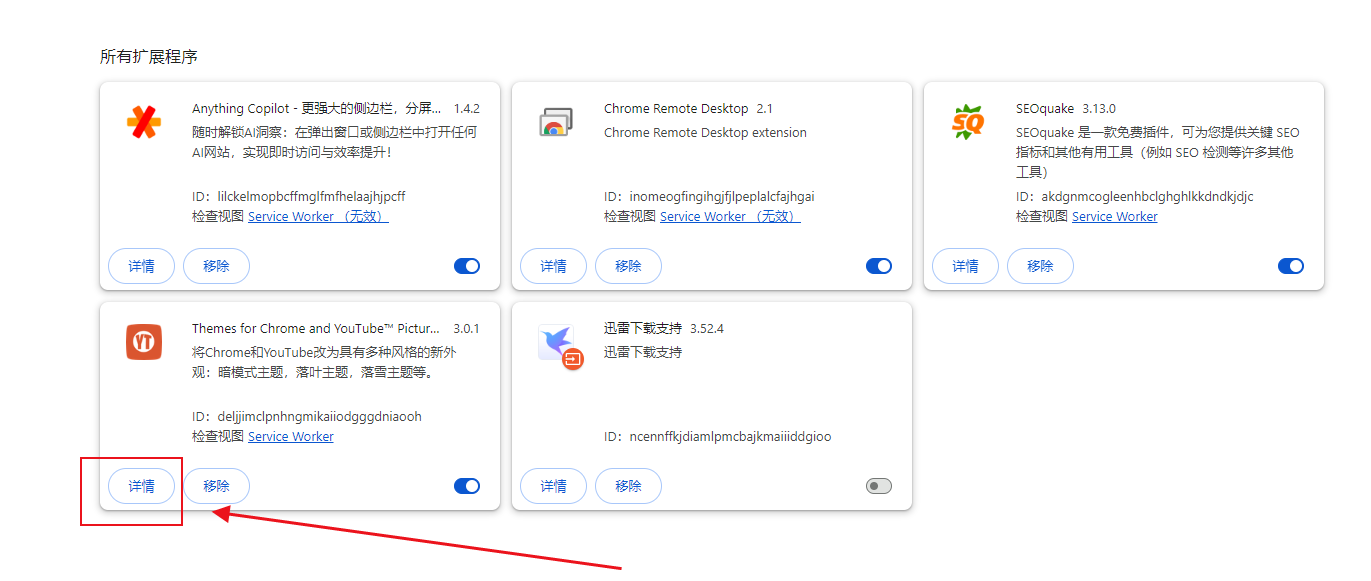Click the Chrome Remote Desktop extension icon
The image size is (1371, 581).
point(556,122)
